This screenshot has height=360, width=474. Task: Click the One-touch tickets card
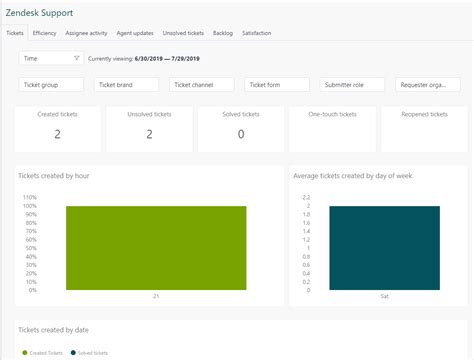(333, 129)
